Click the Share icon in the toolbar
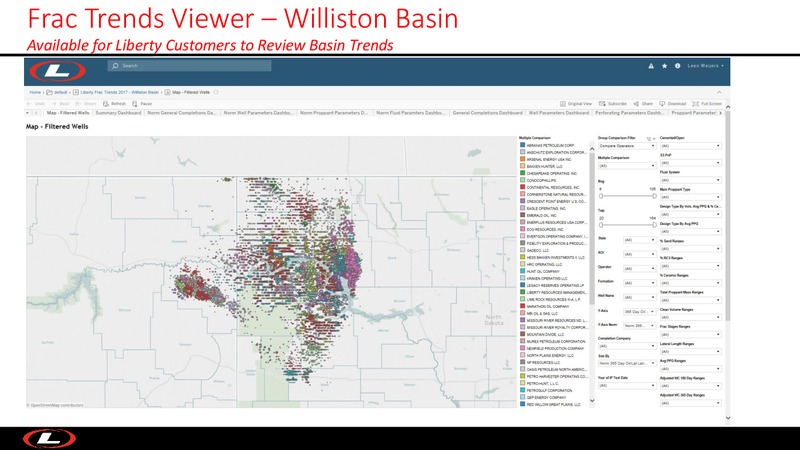This screenshot has height=450, width=800. [636, 104]
